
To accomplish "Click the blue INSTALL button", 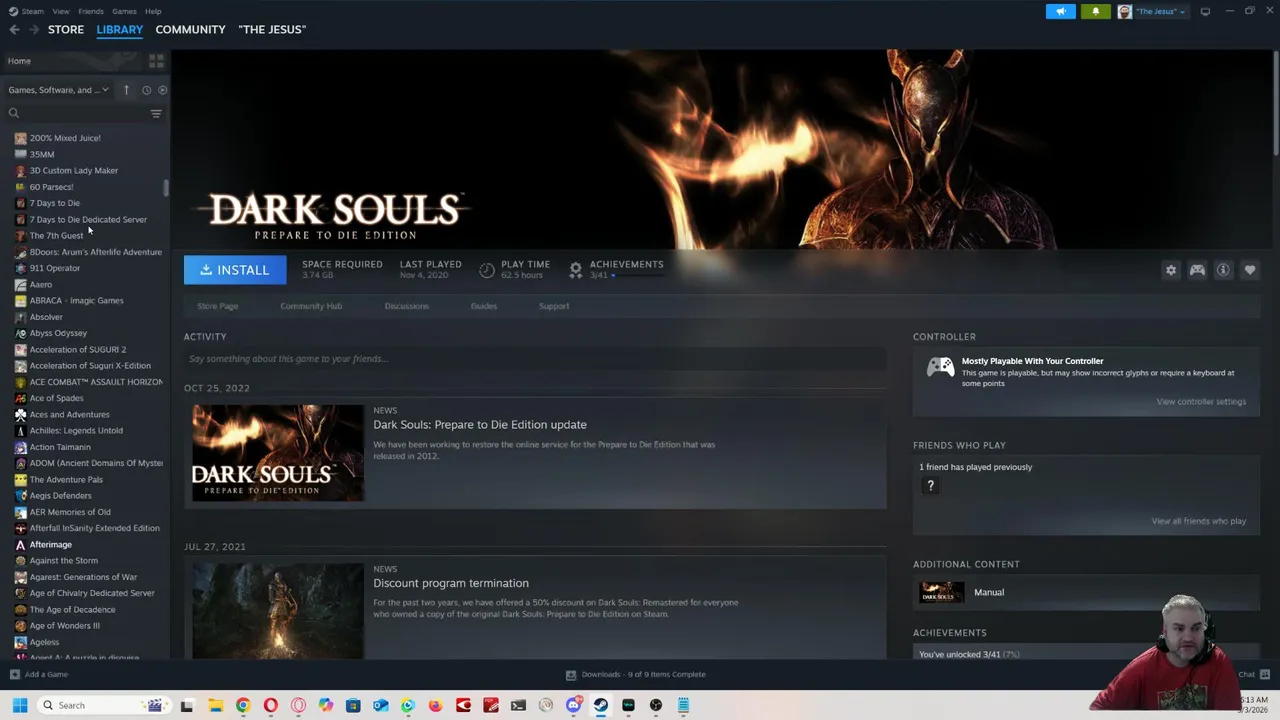I will point(235,270).
